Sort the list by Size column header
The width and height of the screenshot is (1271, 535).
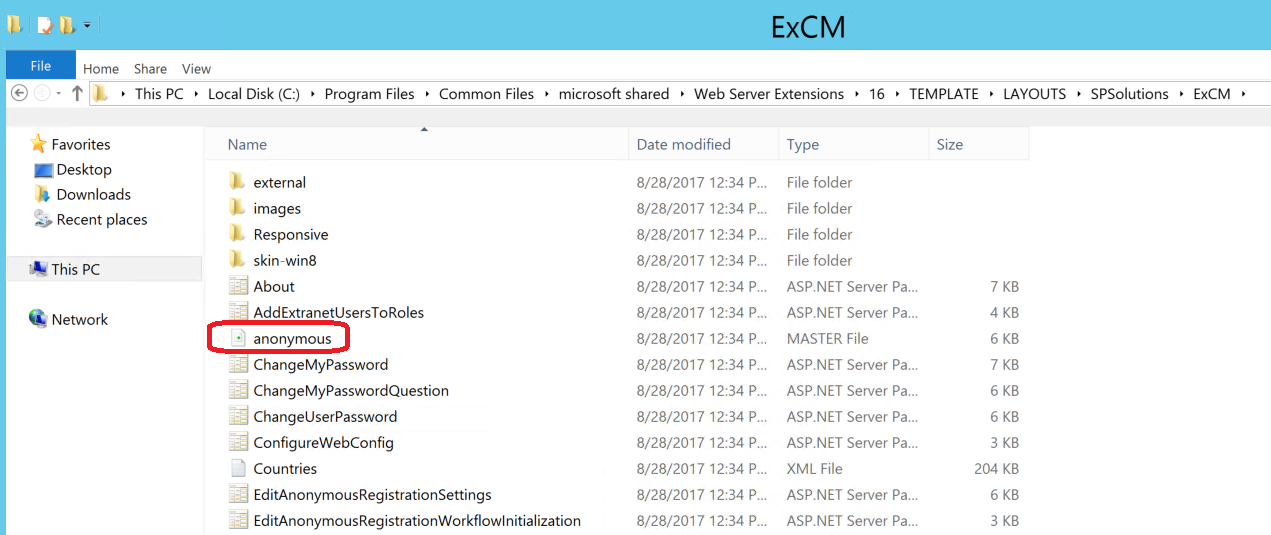(949, 144)
